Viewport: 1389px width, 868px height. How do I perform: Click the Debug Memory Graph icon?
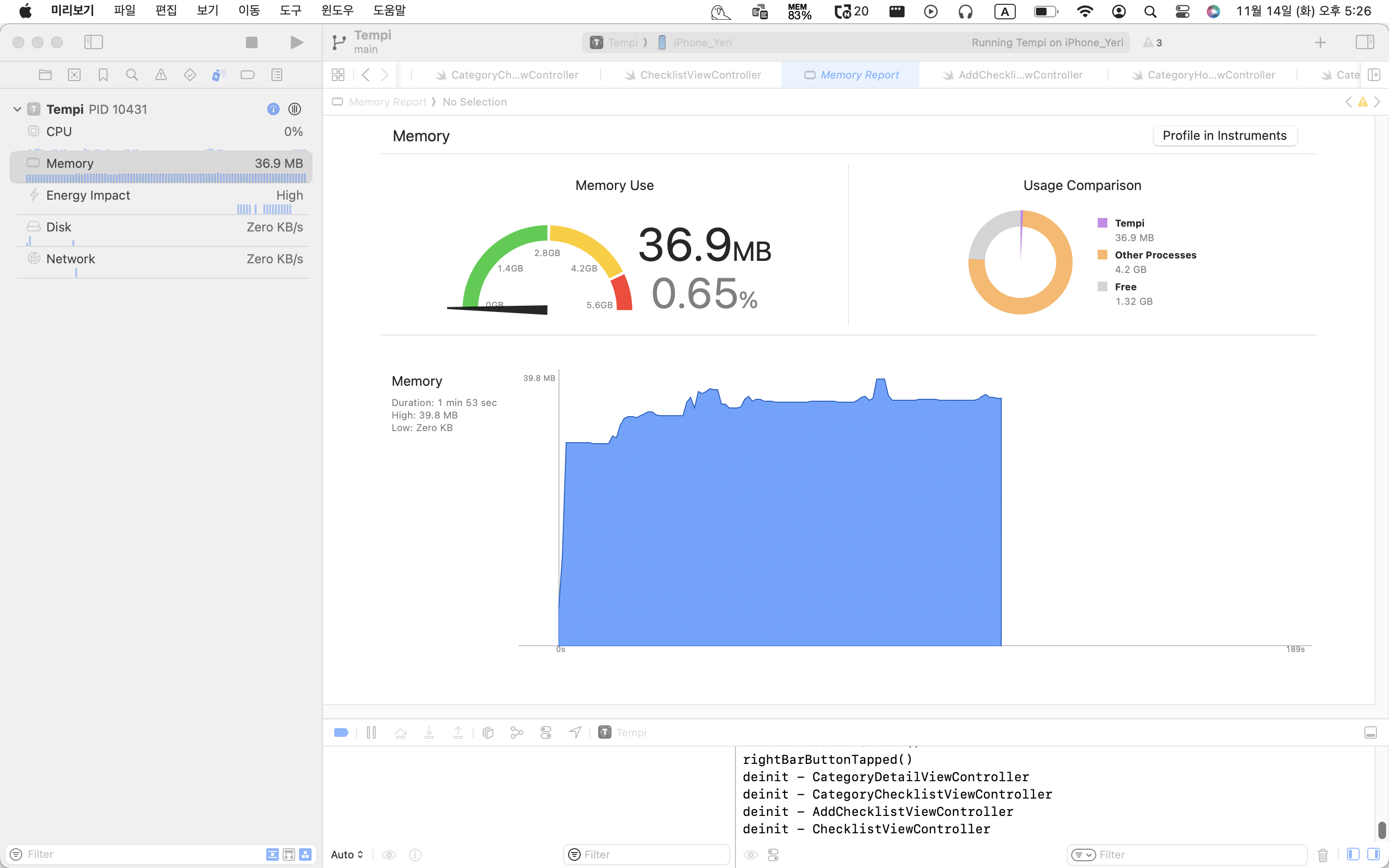tap(517, 732)
